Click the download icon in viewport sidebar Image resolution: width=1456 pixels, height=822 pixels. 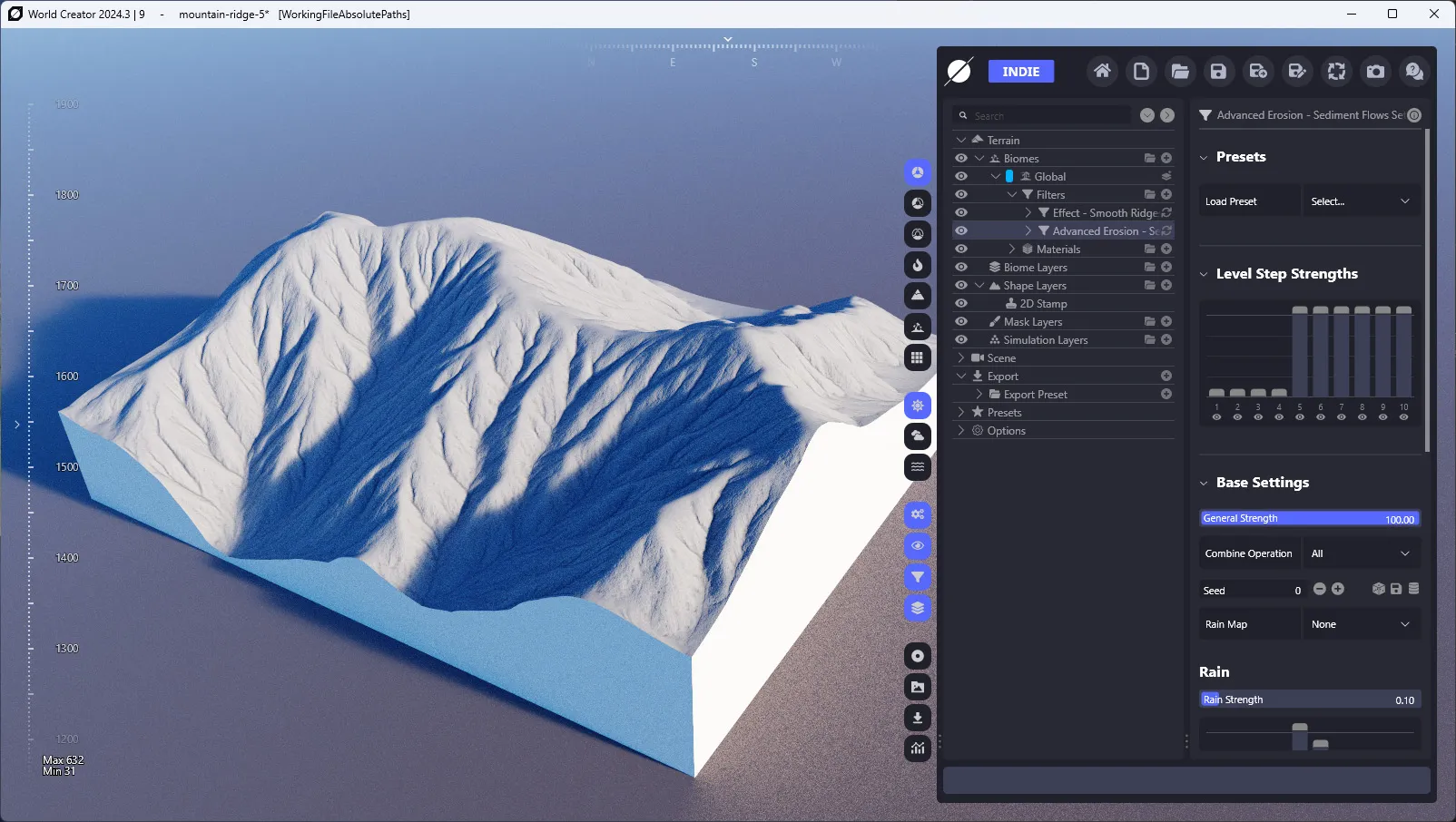918,718
